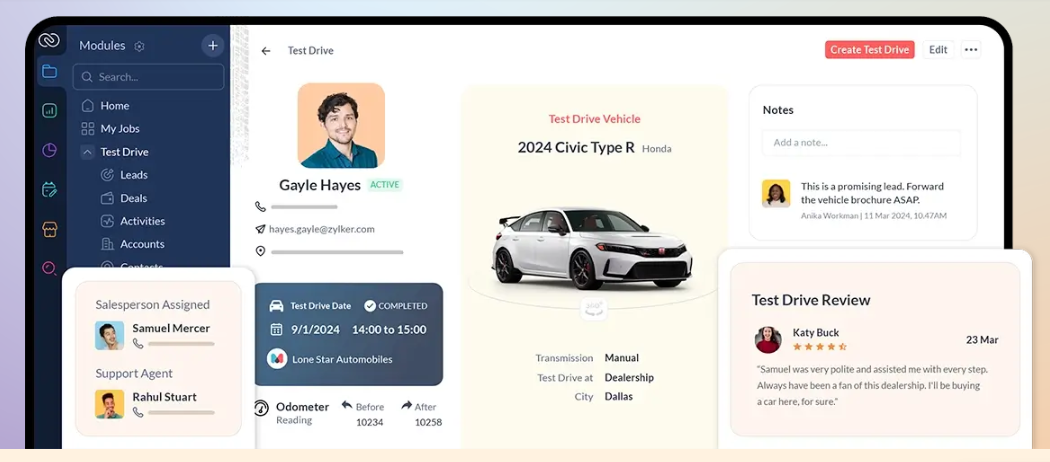Image resolution: width=1050 pixels, height=462 pixels.
Task: Click the Lone Star Automobiles logo icon
Action: [x=277, y=359]
